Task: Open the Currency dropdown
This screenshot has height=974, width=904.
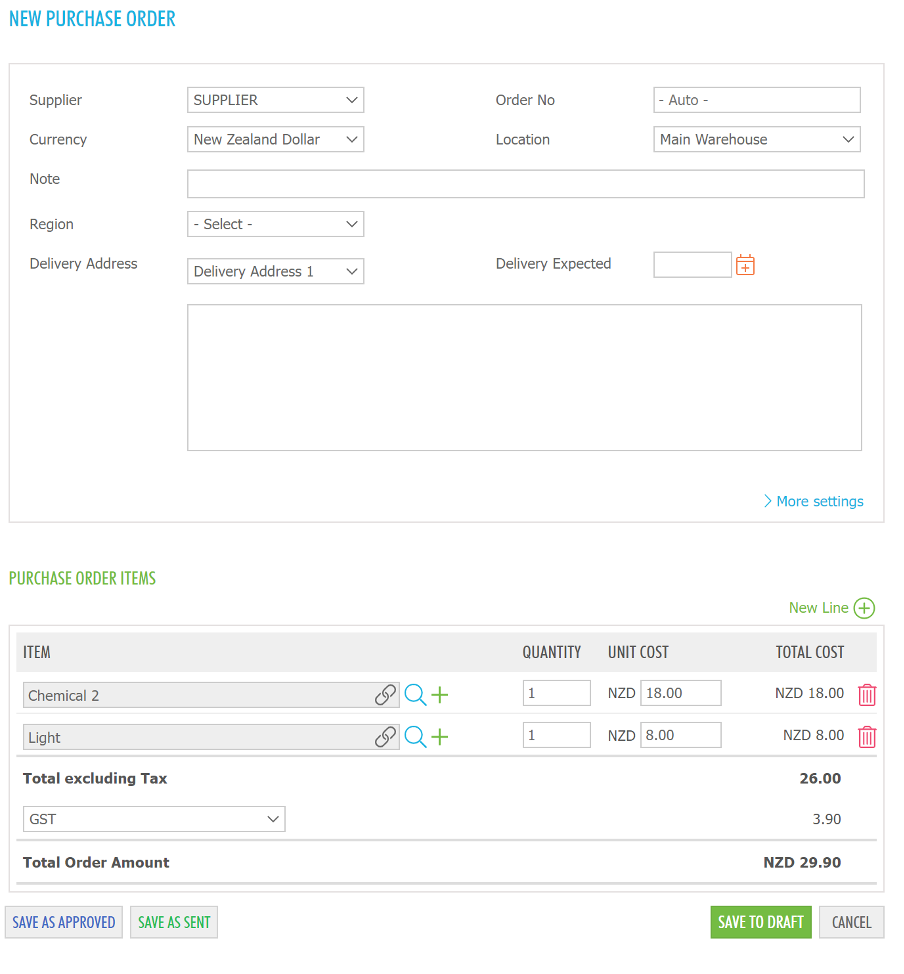Action: click(x=275, y=140)
